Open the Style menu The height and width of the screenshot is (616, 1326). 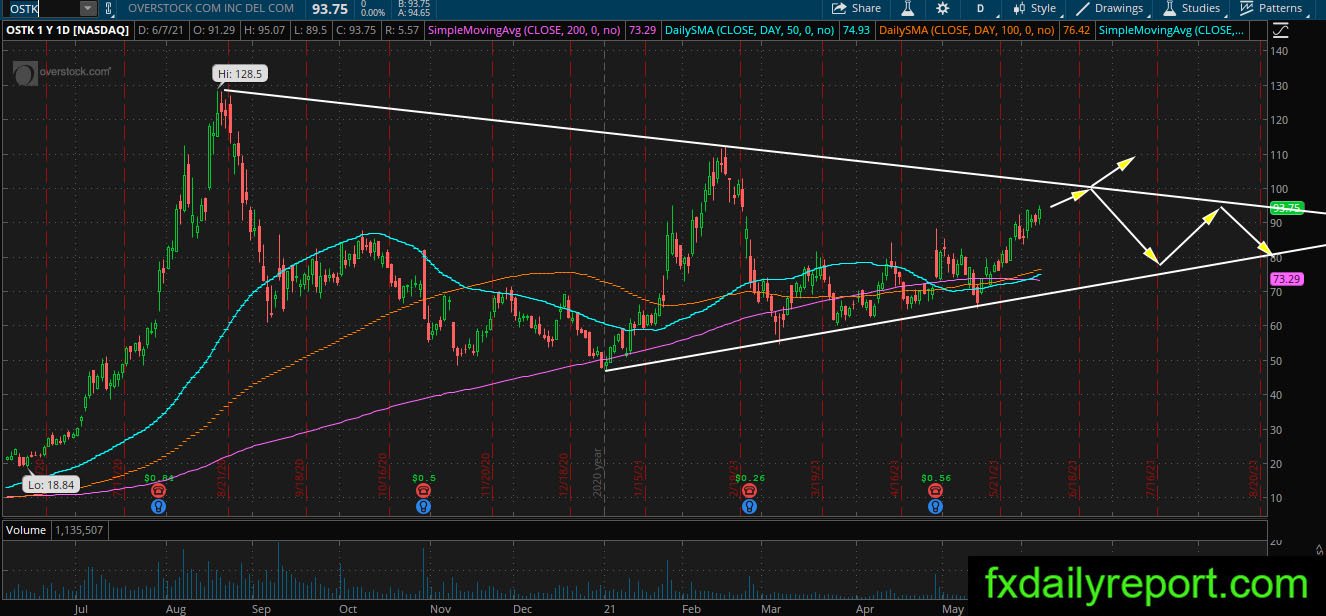(1034, 8)
